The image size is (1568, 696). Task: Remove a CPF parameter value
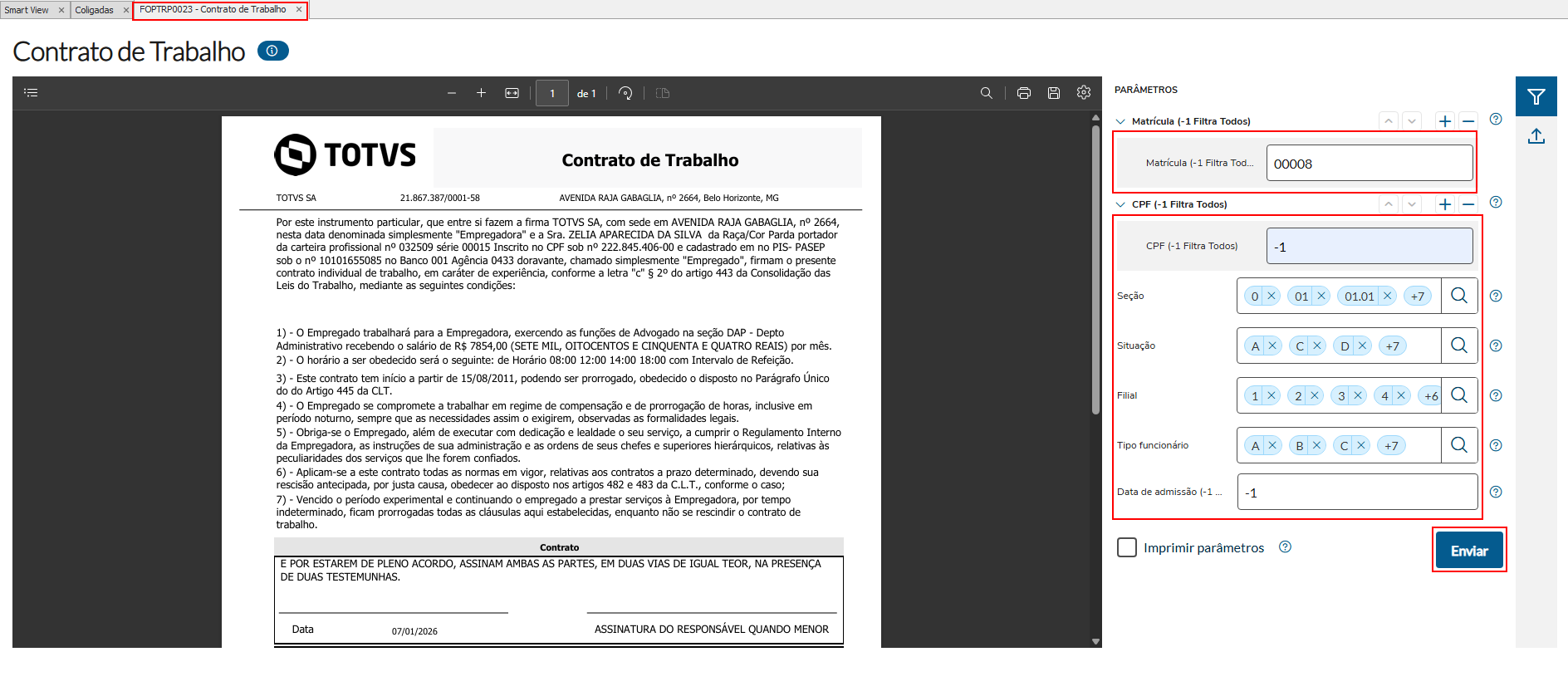point(1468,204)
